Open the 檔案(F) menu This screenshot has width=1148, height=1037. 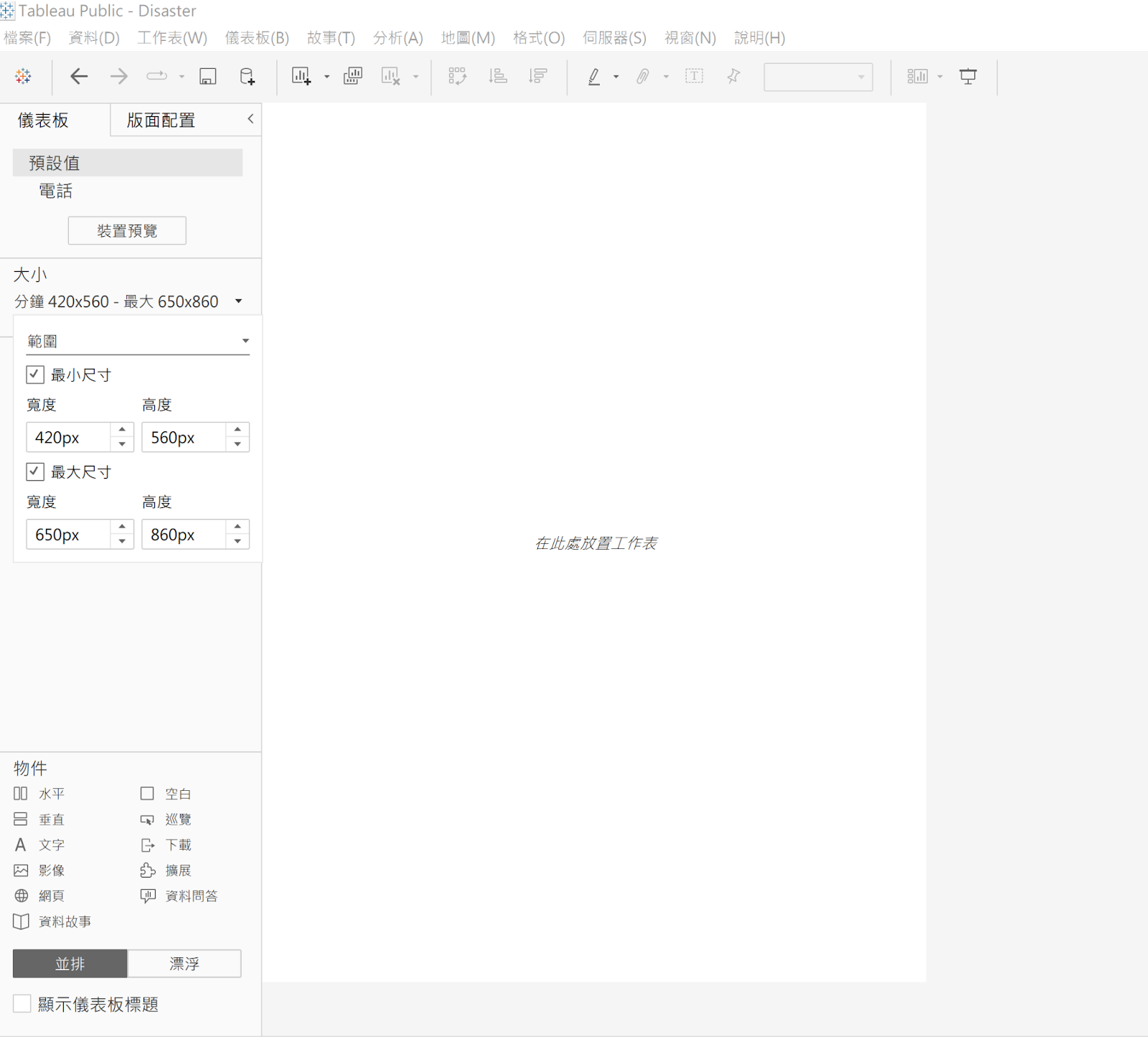(x=27, y=38)
